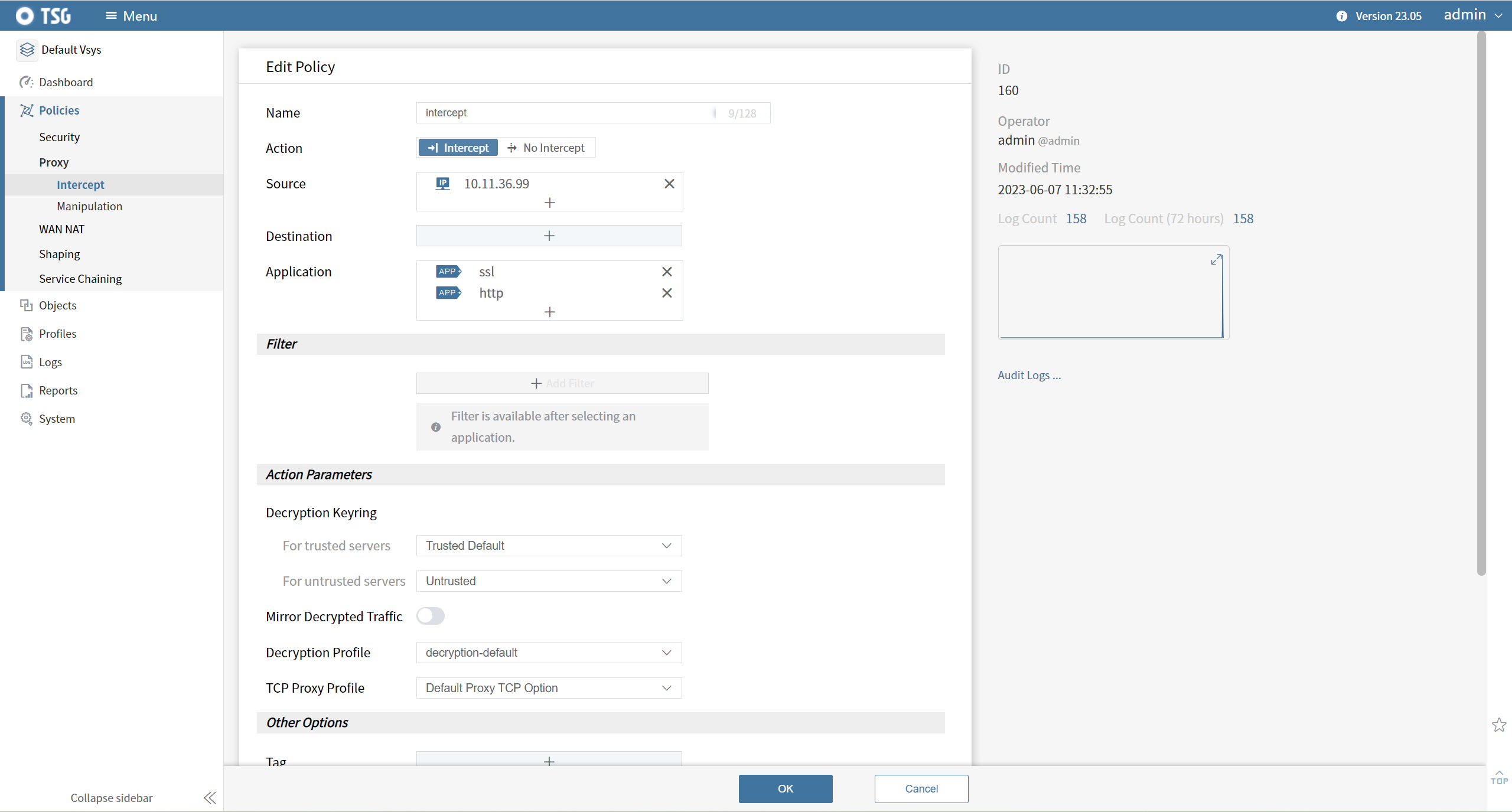Open the Objects sidebar menu
This screenshot has height=812, width=1512.
coord(57,305)
